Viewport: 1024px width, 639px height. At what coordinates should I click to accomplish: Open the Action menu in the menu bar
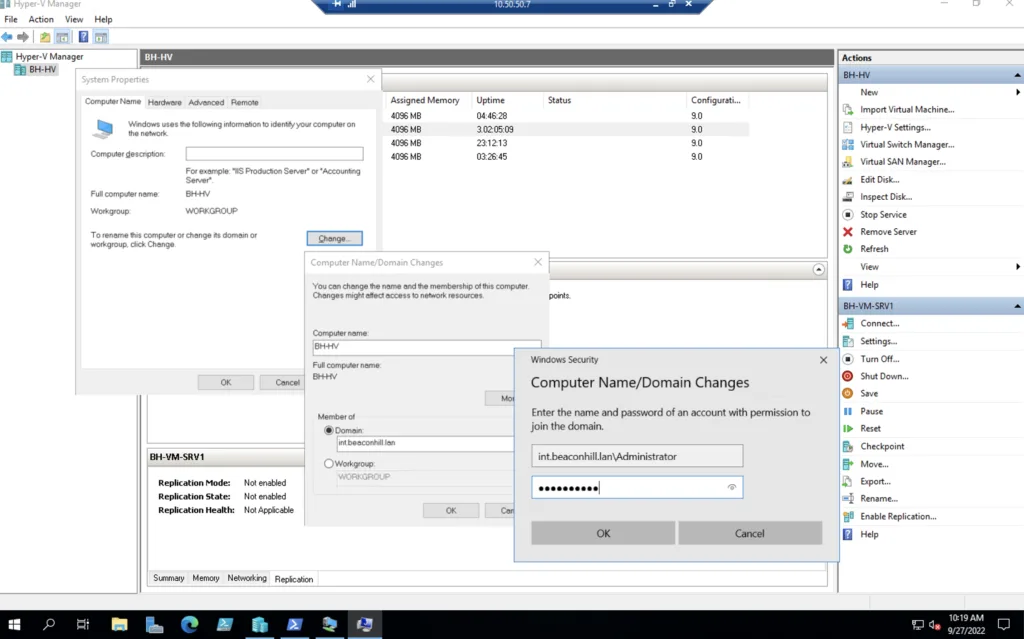[41, 20]
